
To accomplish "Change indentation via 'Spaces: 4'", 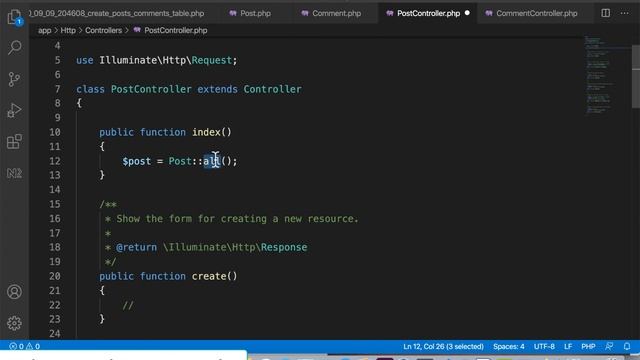I will coord(509,347).
